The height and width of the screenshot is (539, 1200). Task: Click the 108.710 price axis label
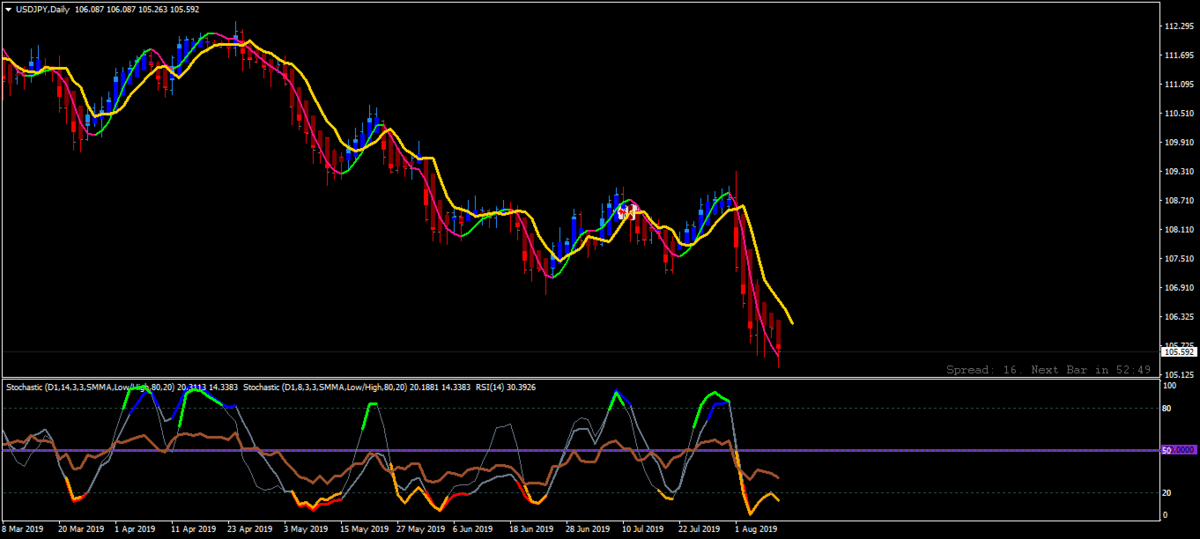tap(1177, 201)
